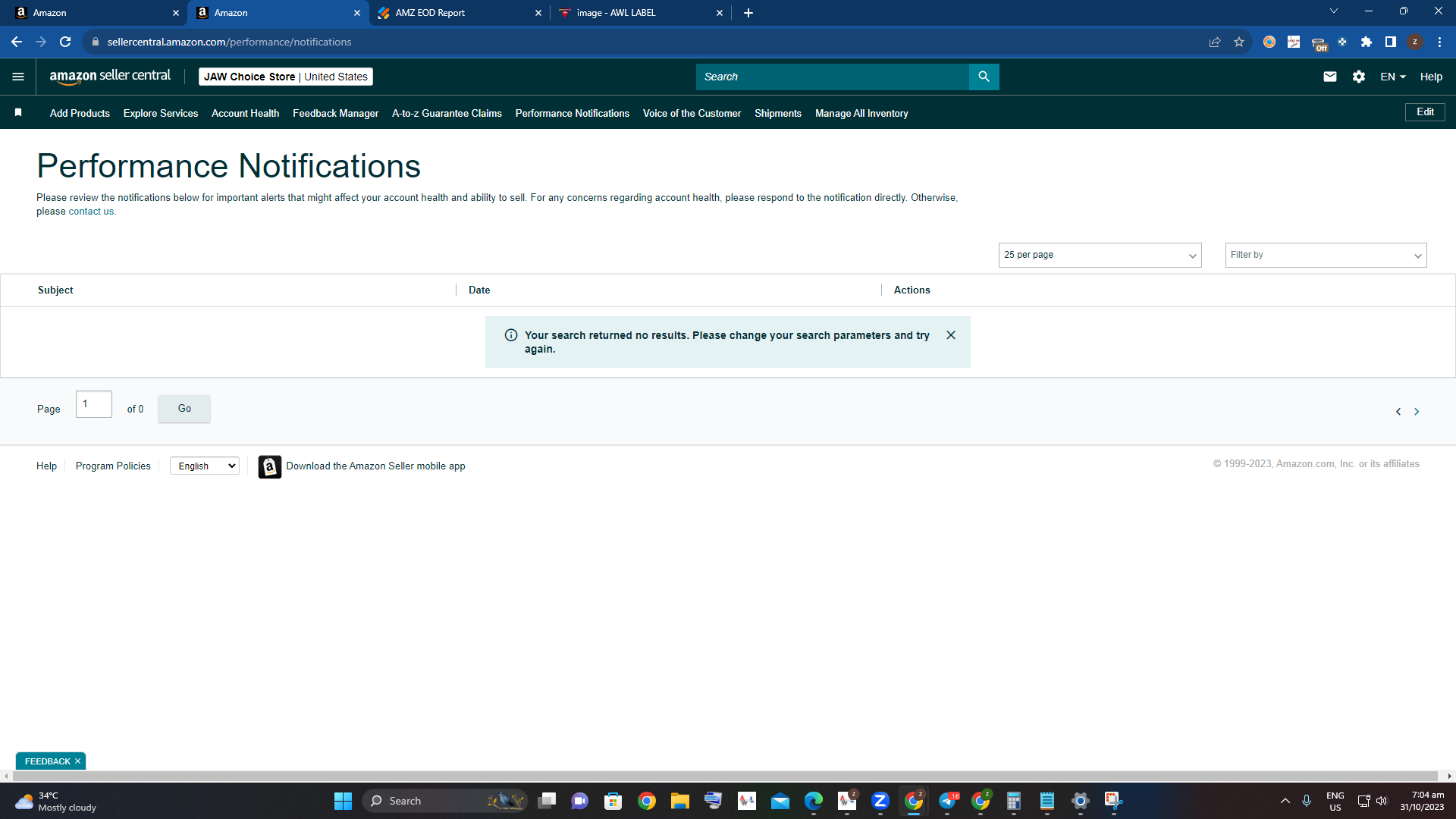Screen dimensions: 1456x819
Task: Open Shipments menu item
Action: 778,113
